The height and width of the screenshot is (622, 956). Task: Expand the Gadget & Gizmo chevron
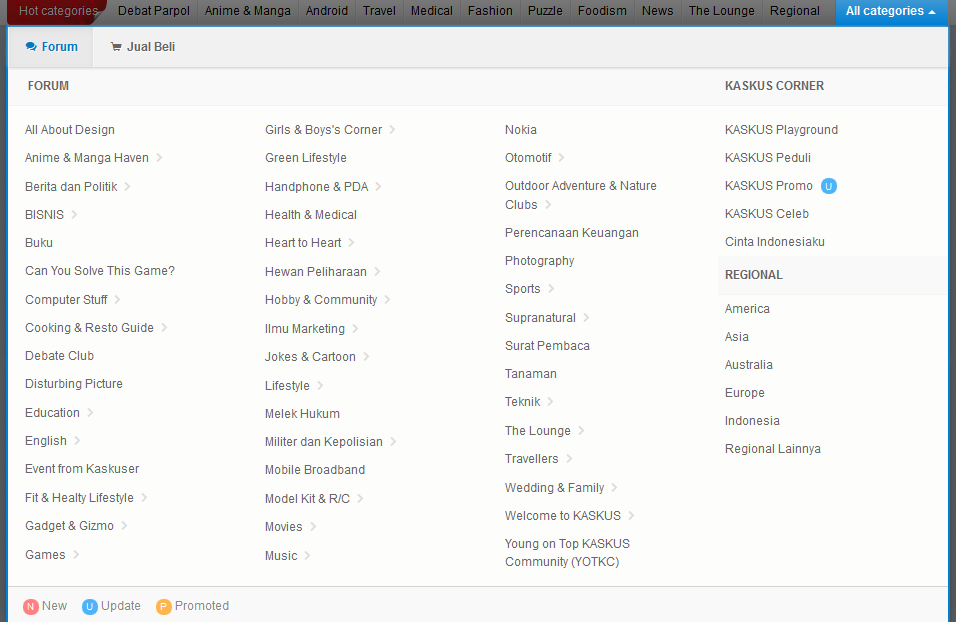coord(124,525)
